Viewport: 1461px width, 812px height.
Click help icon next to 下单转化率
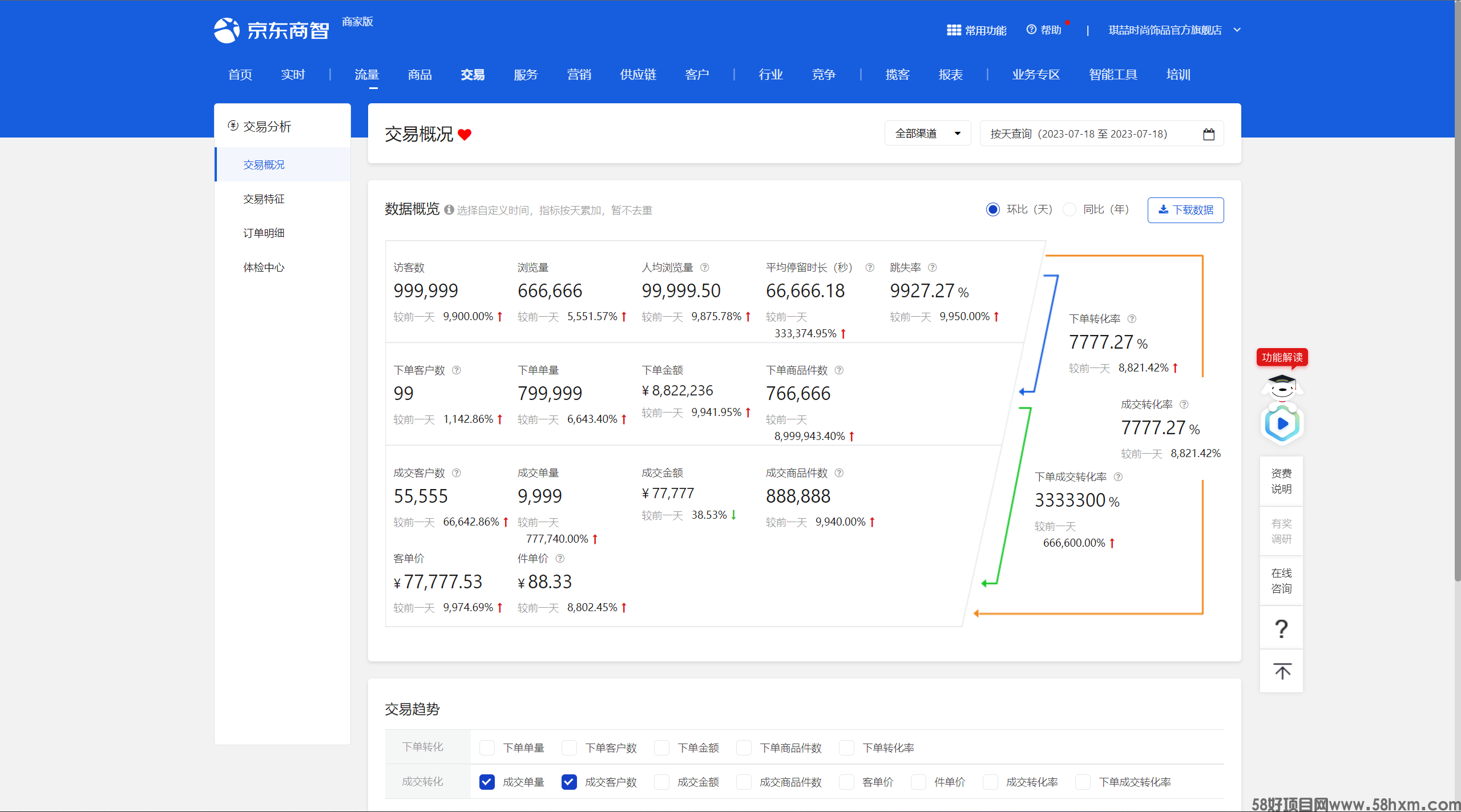[1132, 318]
